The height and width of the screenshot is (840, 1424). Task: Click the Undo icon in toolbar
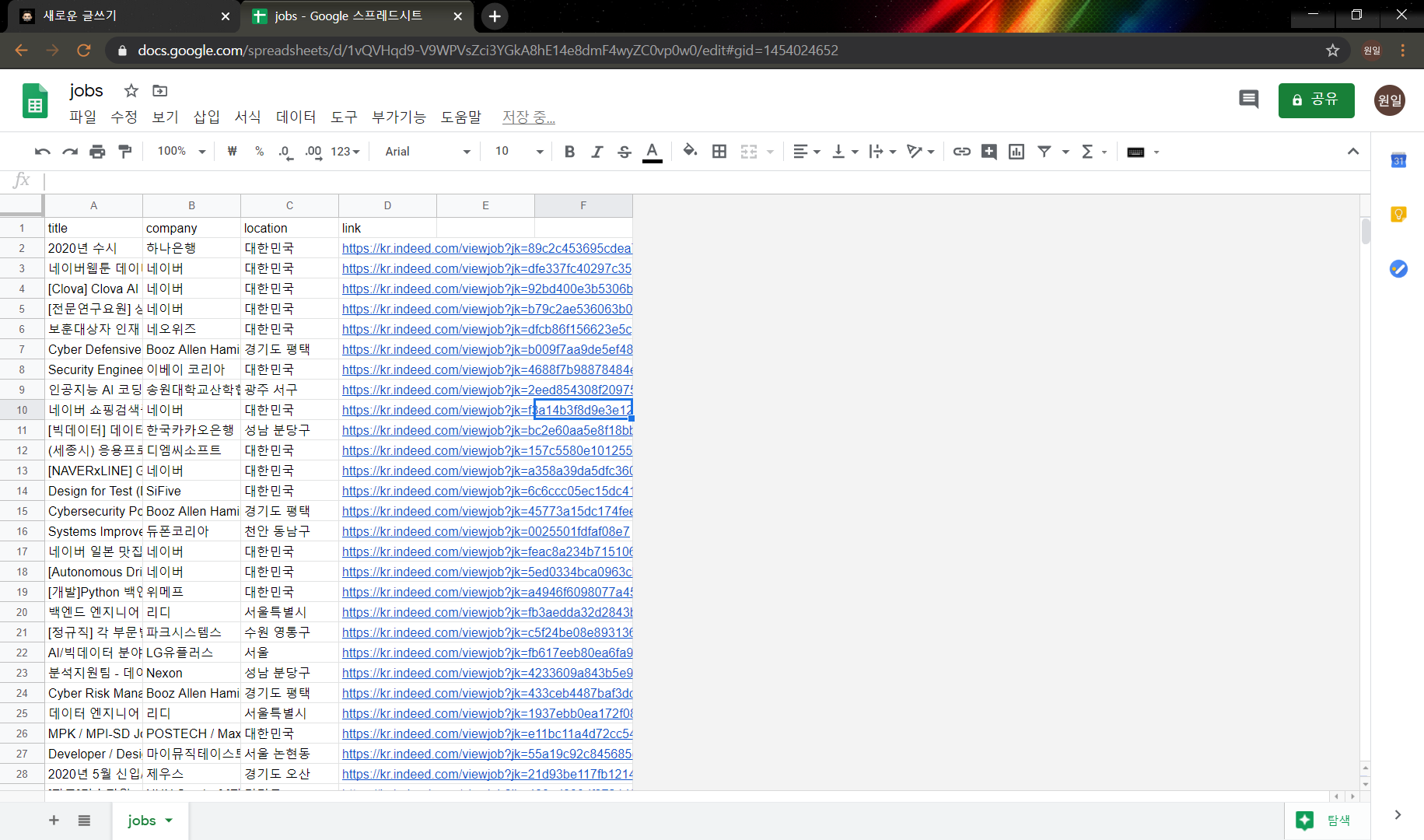tap(43, 152)
